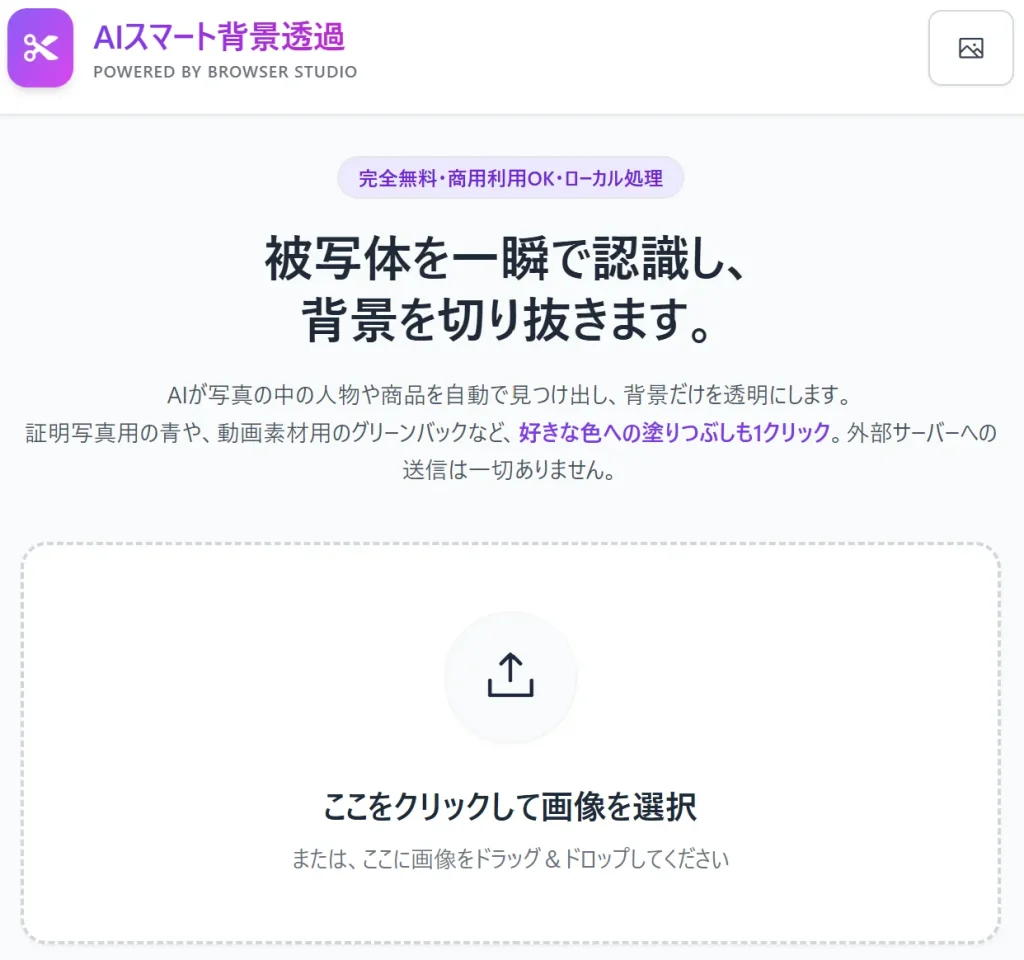Click the highlighted 好きな色への塗りつぶしも1クリック text

click(x=675, y=432)
